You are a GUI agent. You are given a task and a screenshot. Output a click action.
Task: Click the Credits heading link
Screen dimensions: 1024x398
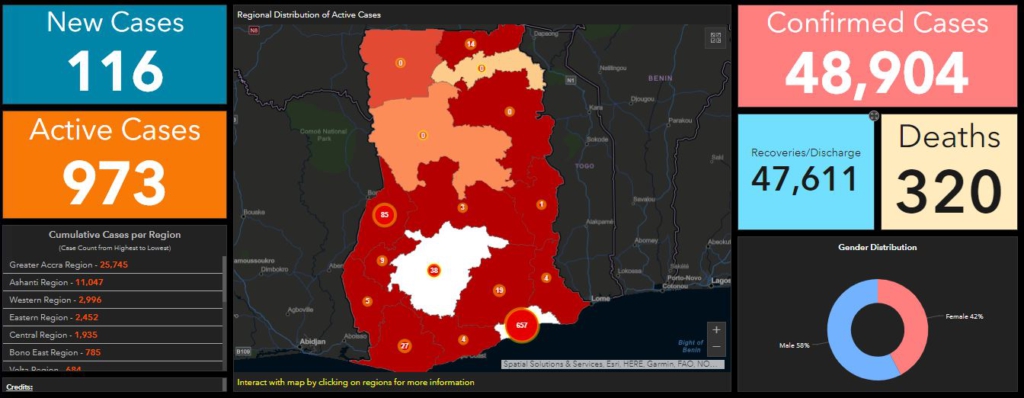(20, 387)
